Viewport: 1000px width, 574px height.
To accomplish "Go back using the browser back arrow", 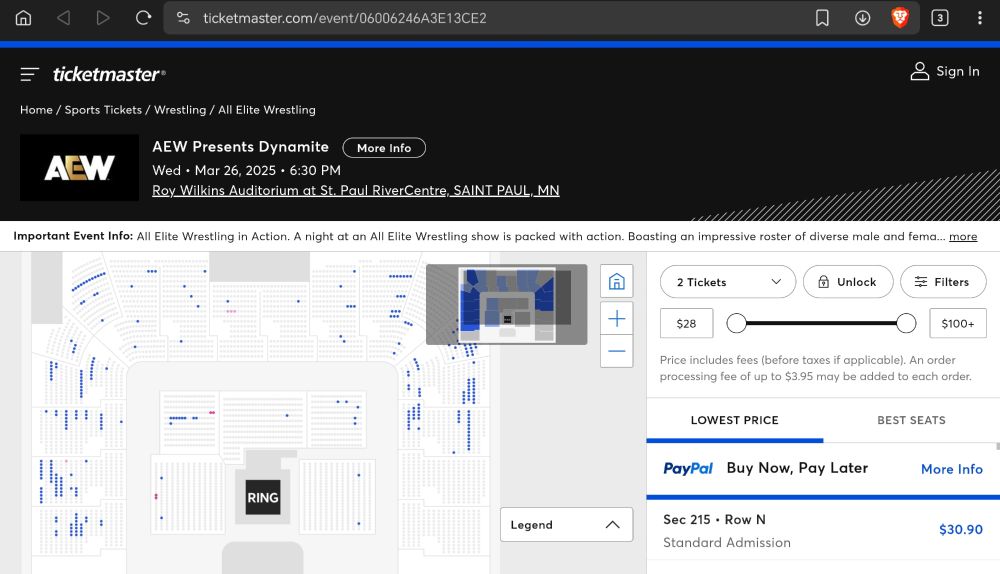I will click(x=63, y=18).
